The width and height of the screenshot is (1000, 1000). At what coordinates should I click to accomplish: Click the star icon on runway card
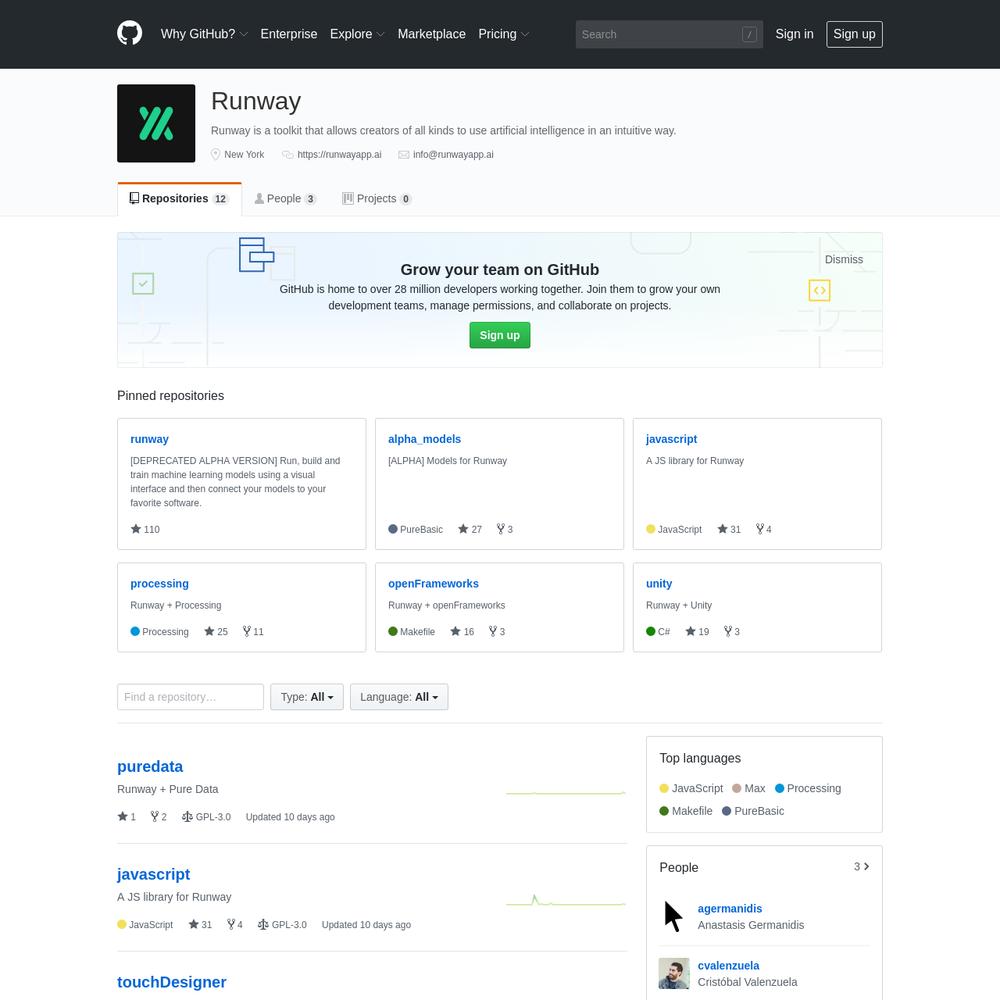pyautogui.click(x=136, y=529)
